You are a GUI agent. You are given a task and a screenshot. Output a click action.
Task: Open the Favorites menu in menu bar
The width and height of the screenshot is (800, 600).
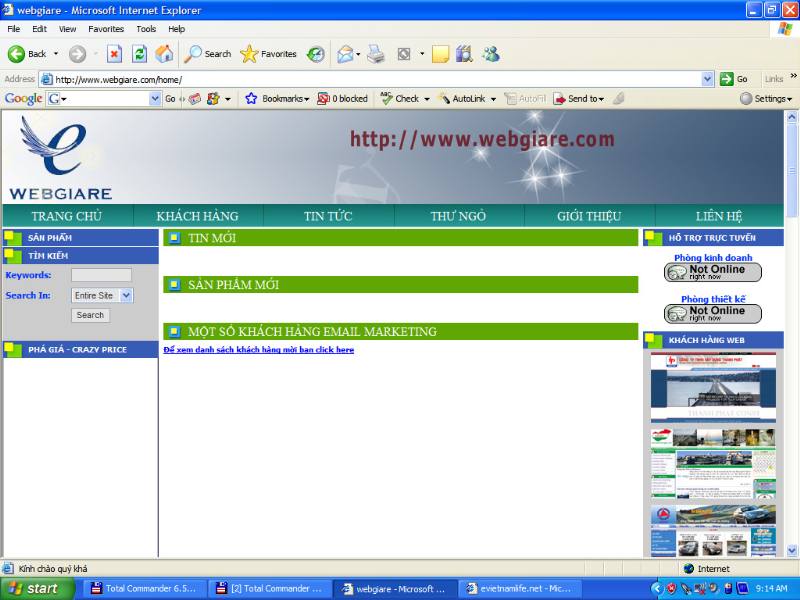106,29
